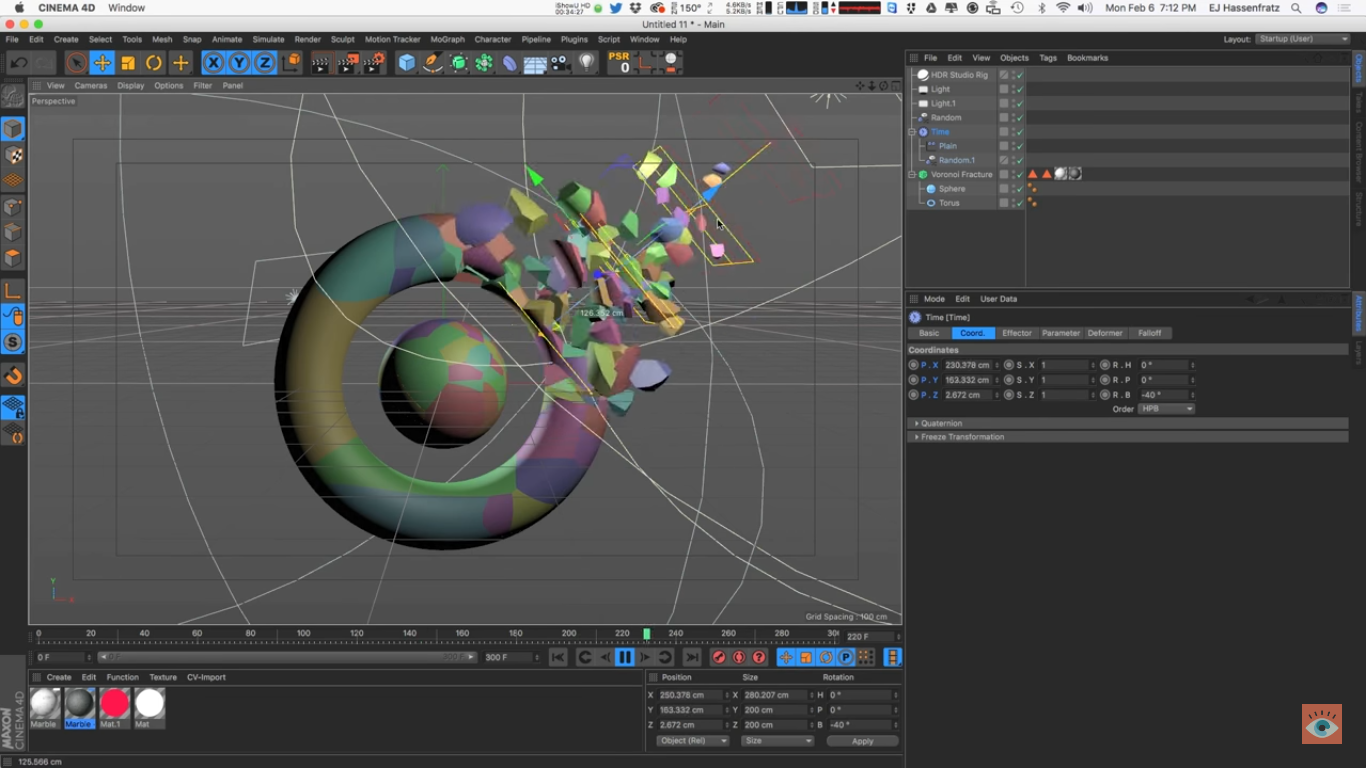This screenshot has width=1366, height=768.
Task: Switch to the Falloff tab
Action: point(1150,333)
